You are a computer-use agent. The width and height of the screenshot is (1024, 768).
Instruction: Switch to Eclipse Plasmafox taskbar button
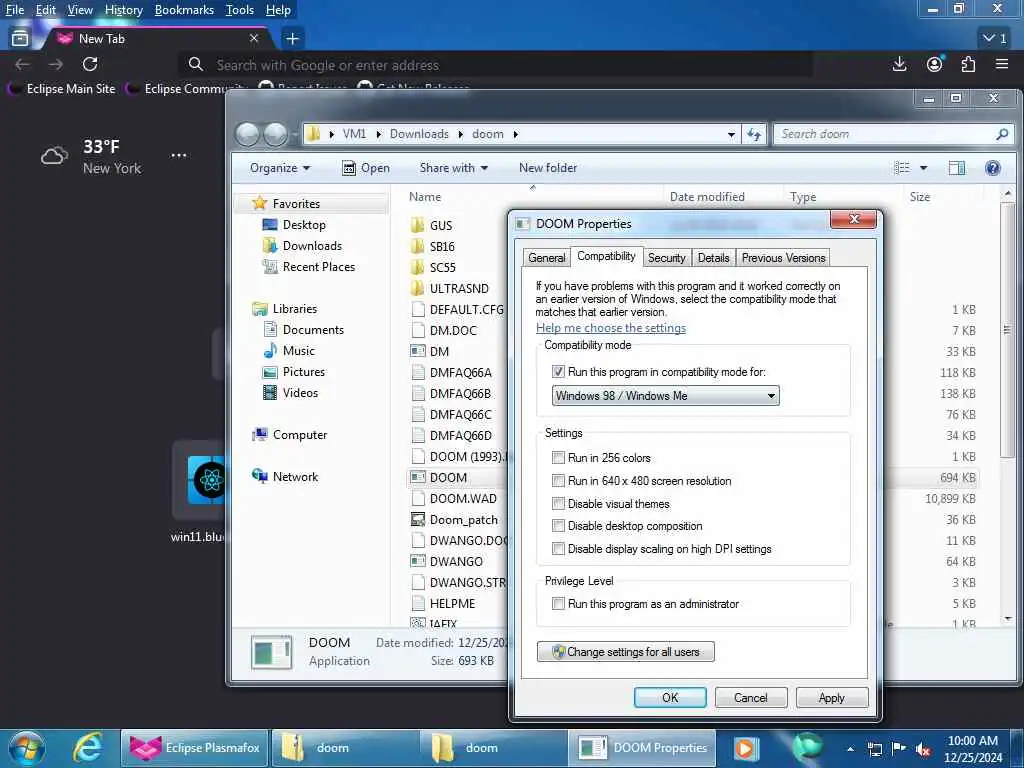coord(195,748)
